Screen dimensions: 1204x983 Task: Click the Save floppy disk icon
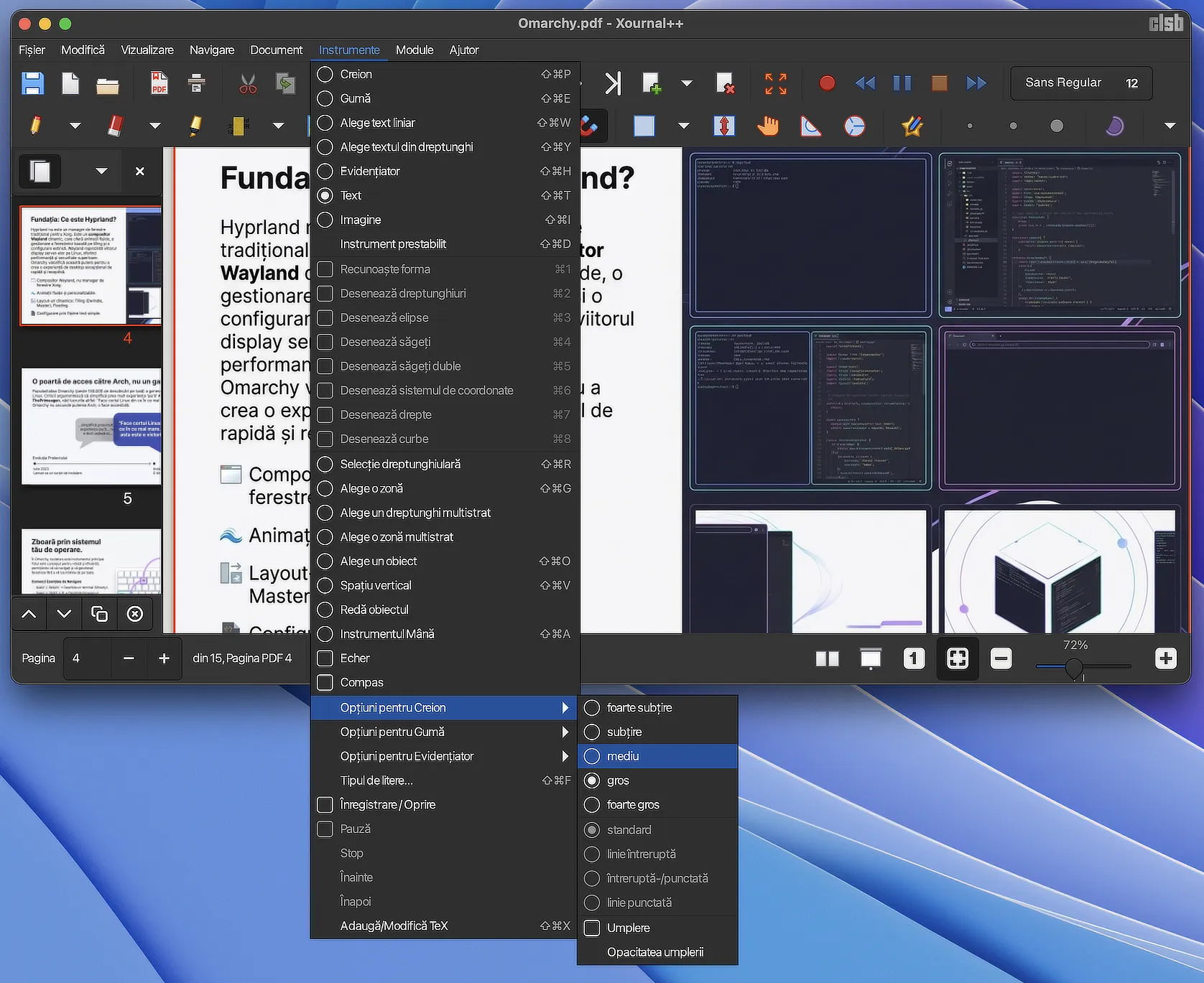(32, 83)
